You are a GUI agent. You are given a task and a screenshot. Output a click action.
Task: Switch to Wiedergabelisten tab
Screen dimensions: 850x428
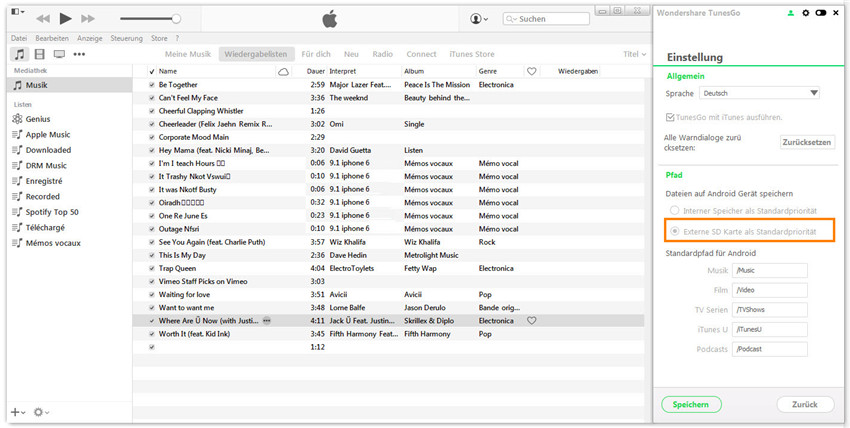(x=256, y=54)
